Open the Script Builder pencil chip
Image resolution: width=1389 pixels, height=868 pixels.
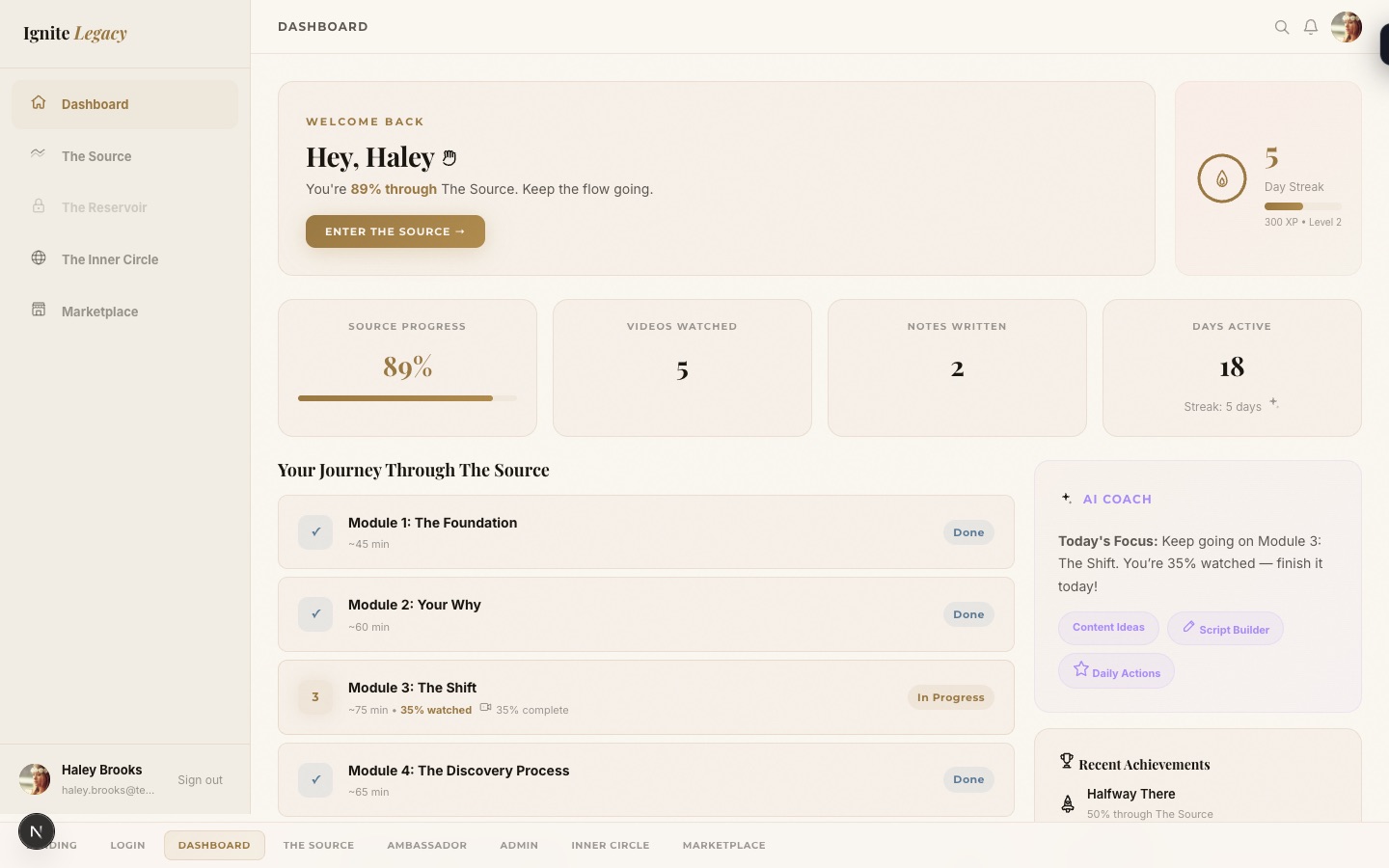click(1225, 629)
